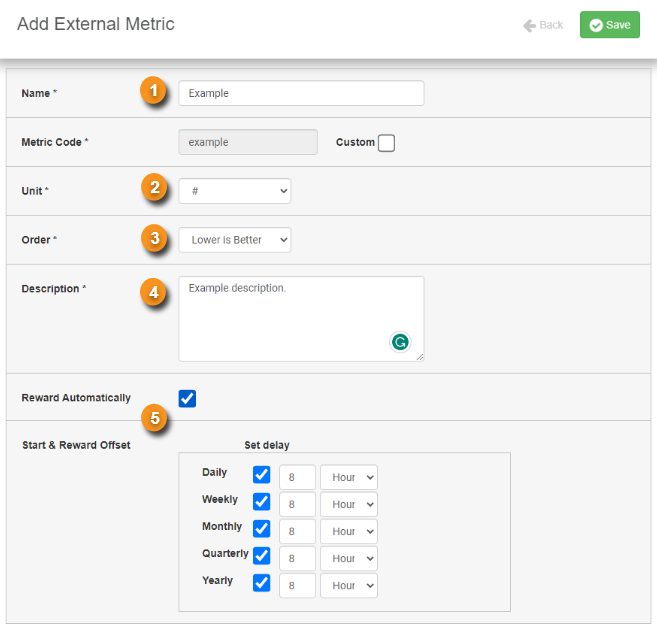Screen dimensions: 657x628
Task: Click the orange number 4 marker
Action: (153, 292)
